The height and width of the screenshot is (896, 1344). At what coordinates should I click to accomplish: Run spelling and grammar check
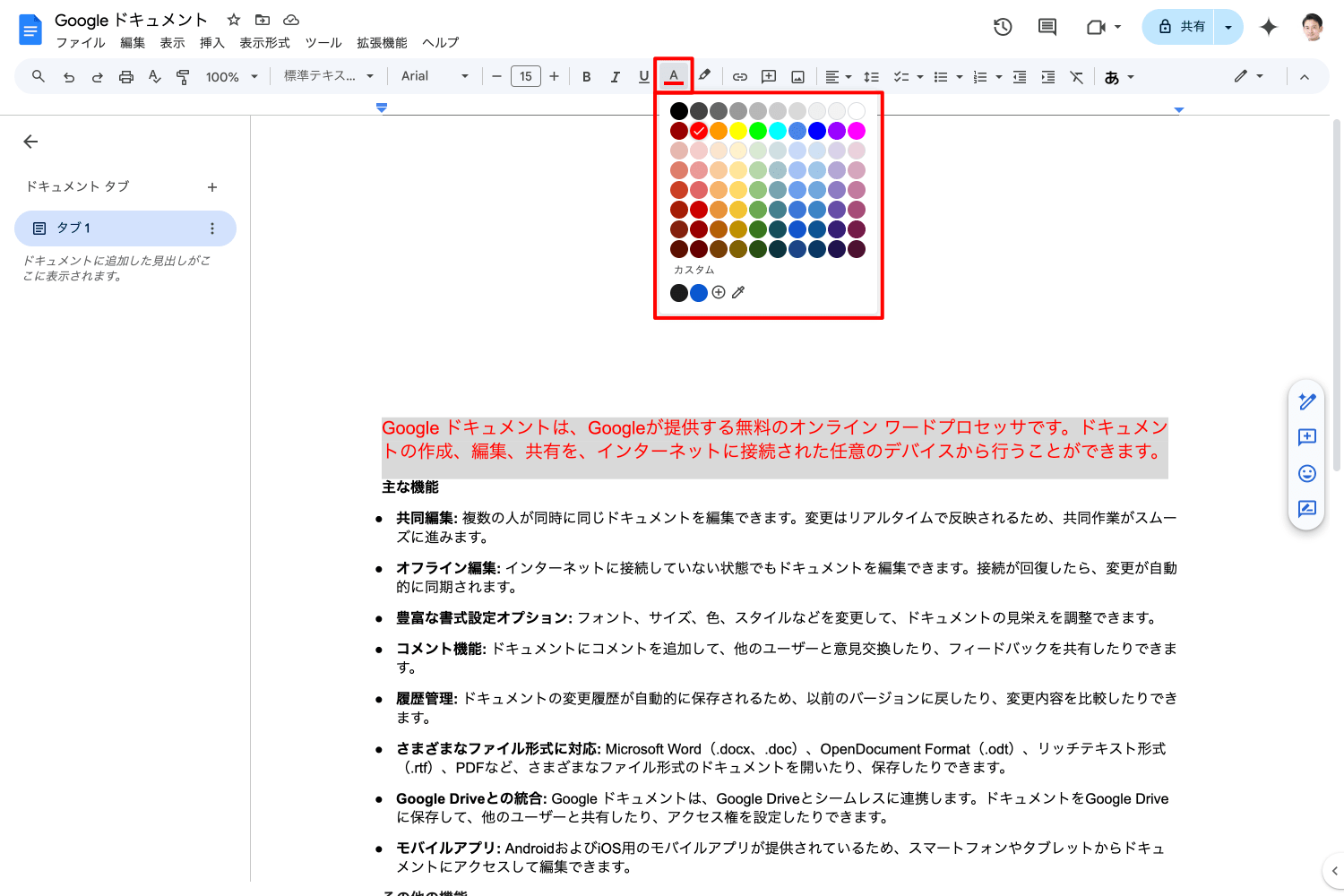[155, 77]
